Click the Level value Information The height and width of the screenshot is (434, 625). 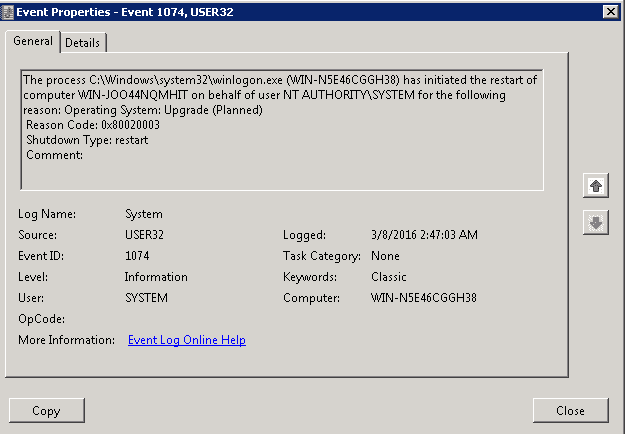[x=156, y=277]
